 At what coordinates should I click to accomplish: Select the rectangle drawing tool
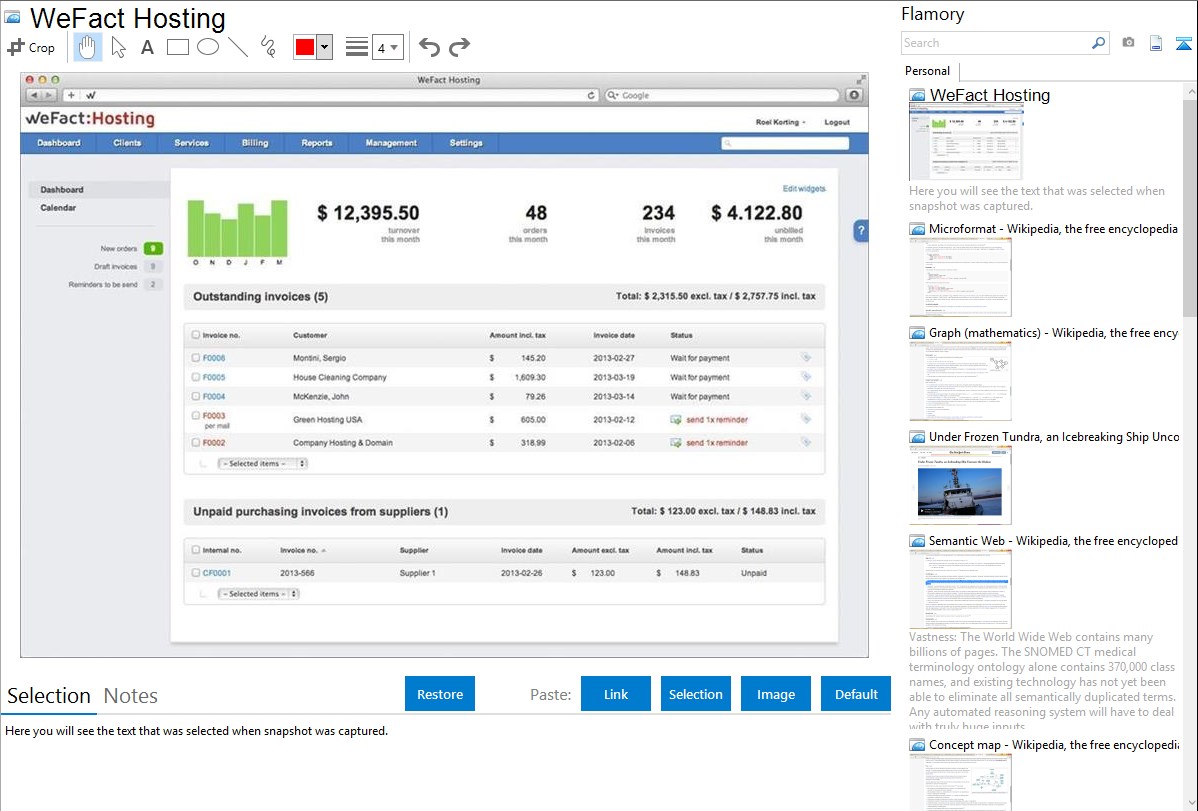177,47
